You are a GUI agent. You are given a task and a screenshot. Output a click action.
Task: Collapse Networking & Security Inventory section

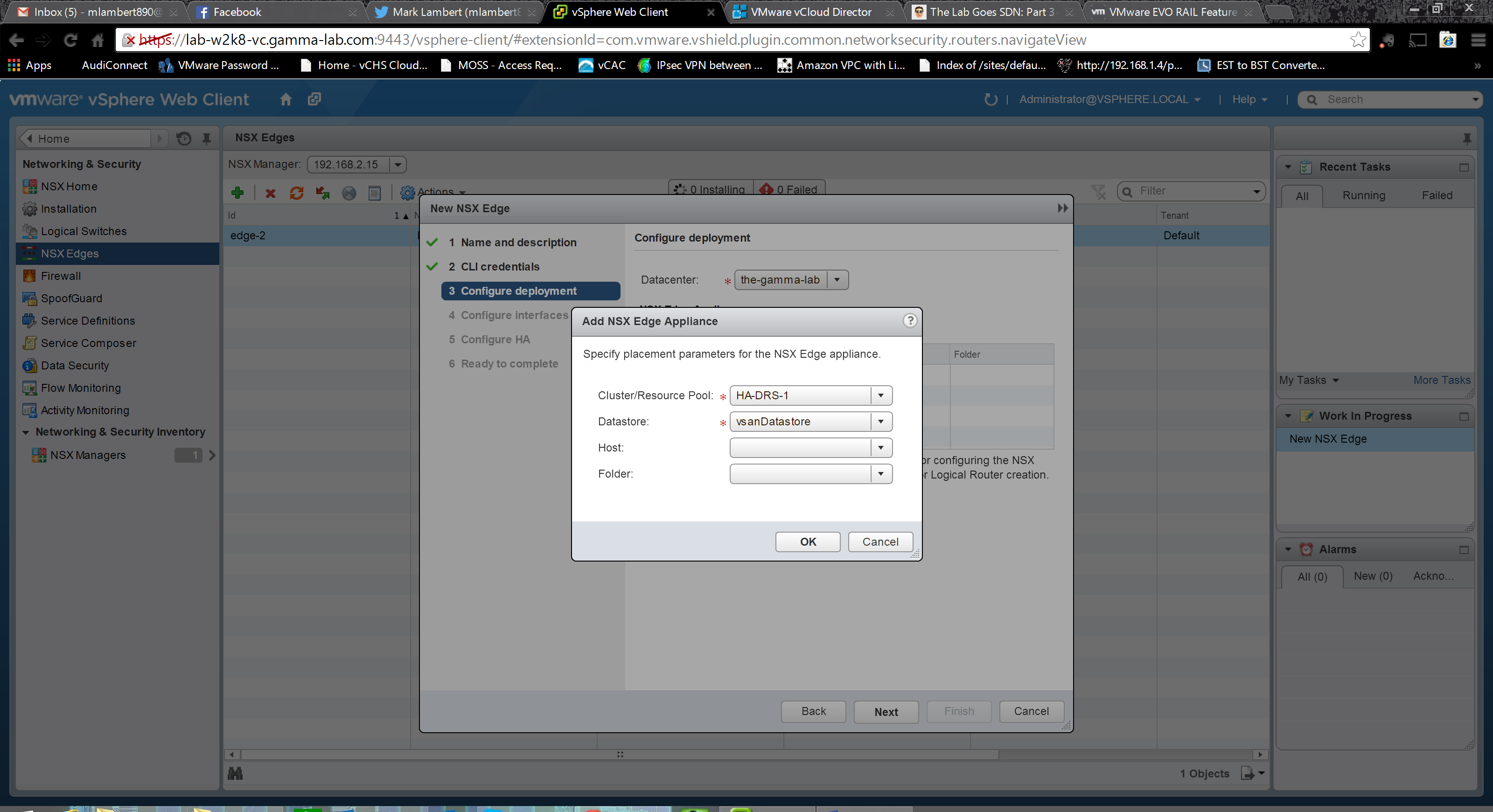26,432
